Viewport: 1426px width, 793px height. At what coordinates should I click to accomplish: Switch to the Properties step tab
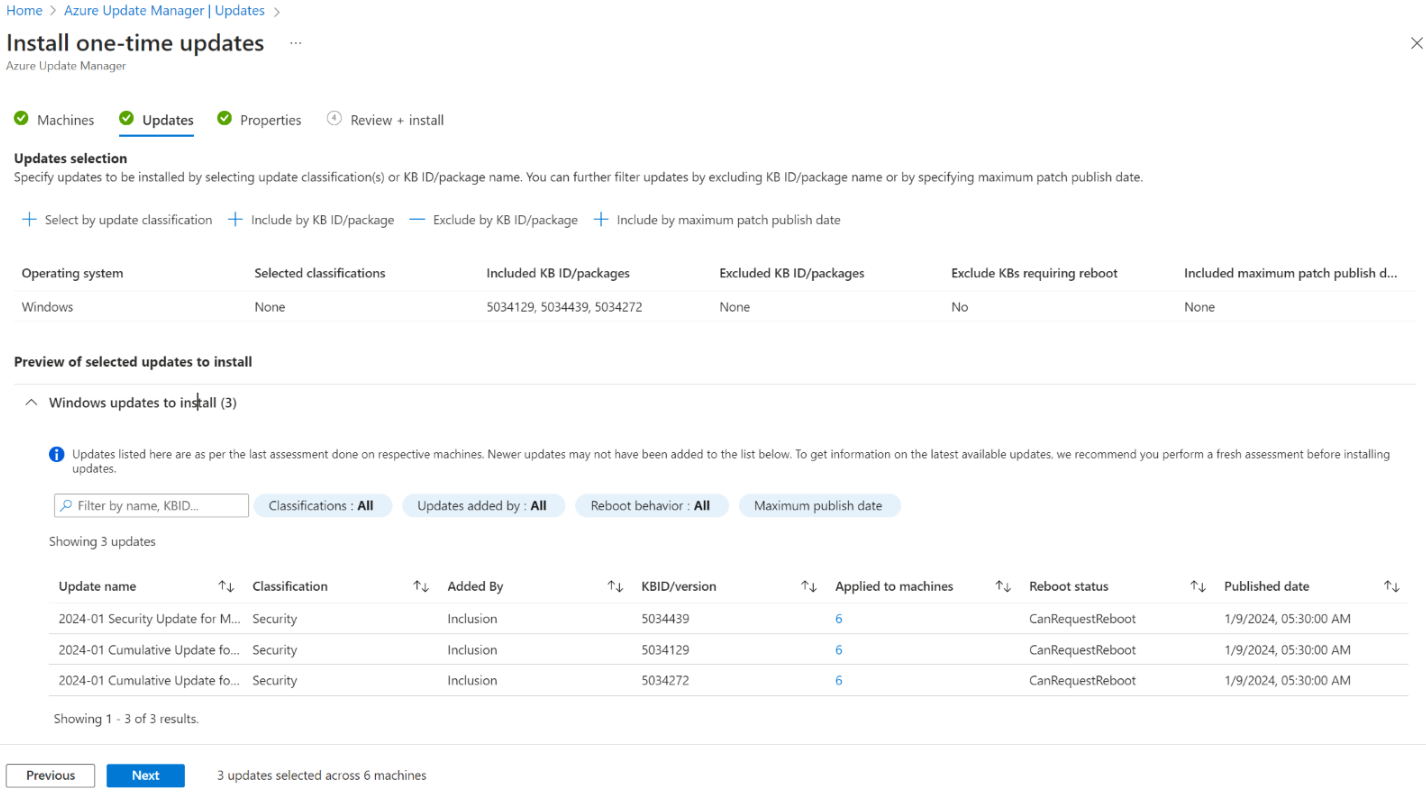tap(259, 120)
